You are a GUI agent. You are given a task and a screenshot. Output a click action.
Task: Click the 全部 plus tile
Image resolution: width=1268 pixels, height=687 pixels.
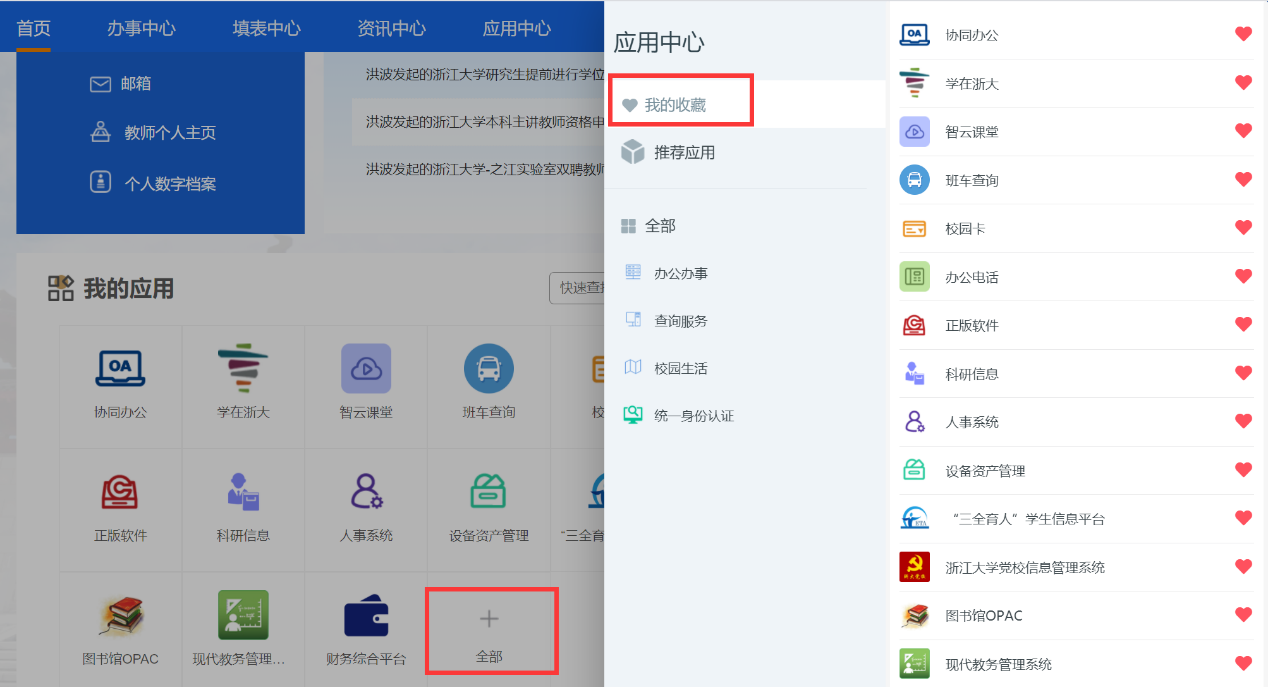tap(489, 632)
